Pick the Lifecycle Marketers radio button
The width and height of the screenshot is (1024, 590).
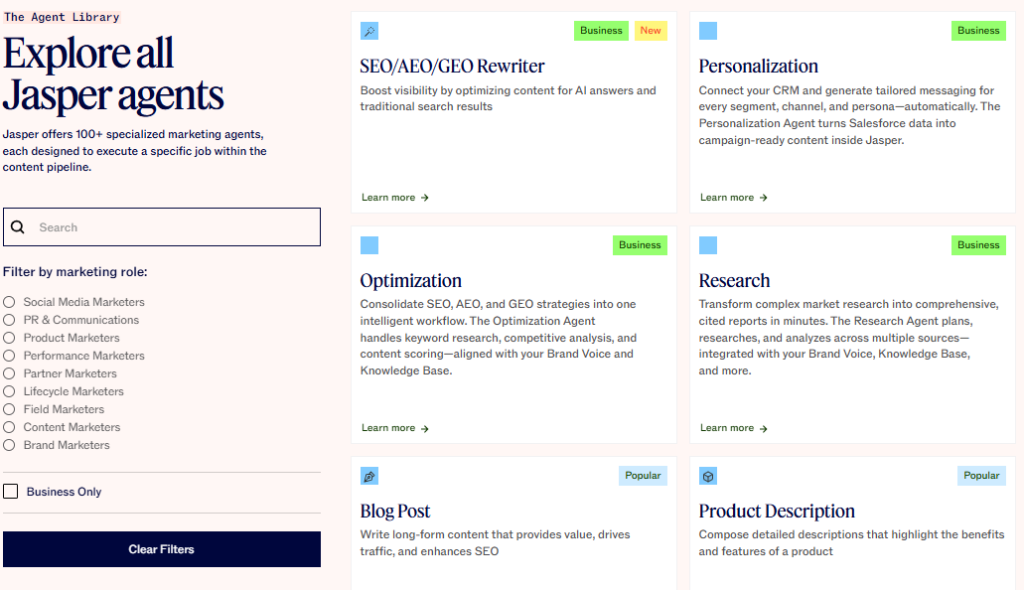(9, 391)
